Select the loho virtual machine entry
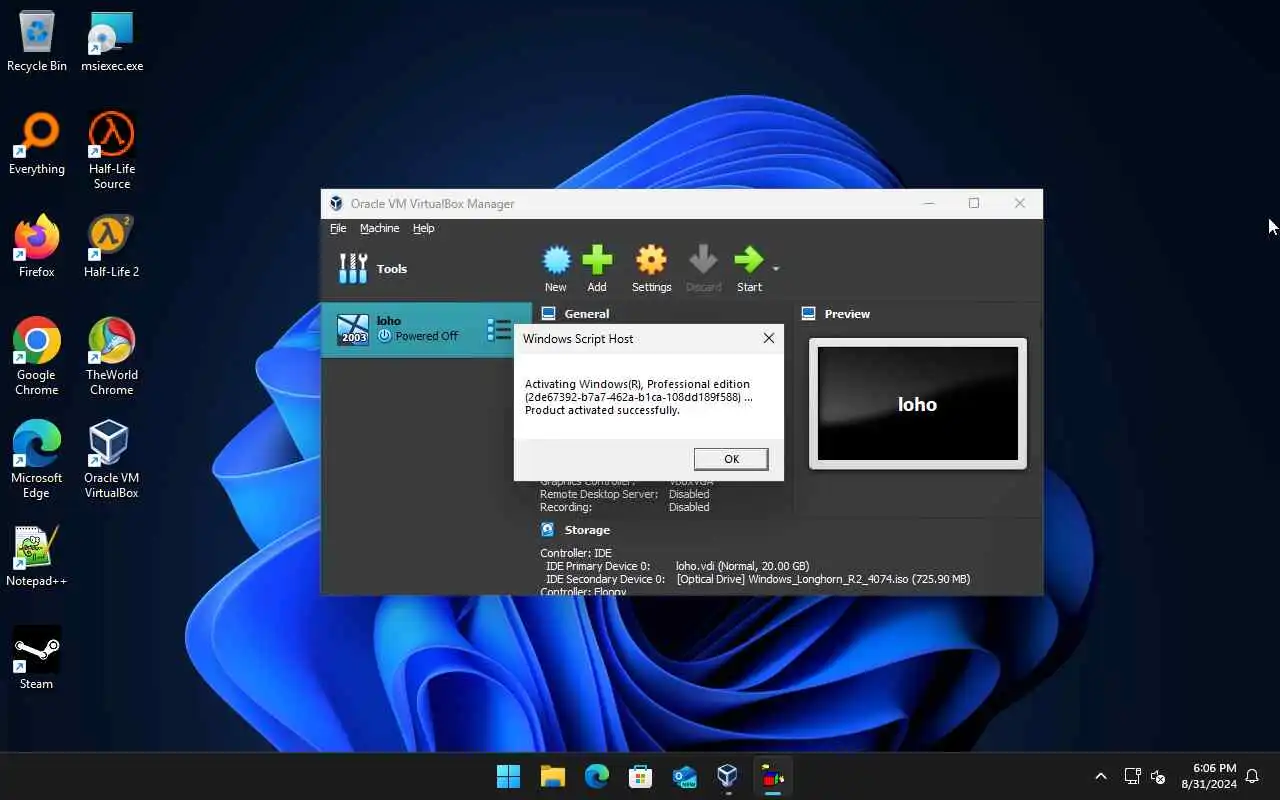The height and width of the screenshot is (800, 1280). 426,329
